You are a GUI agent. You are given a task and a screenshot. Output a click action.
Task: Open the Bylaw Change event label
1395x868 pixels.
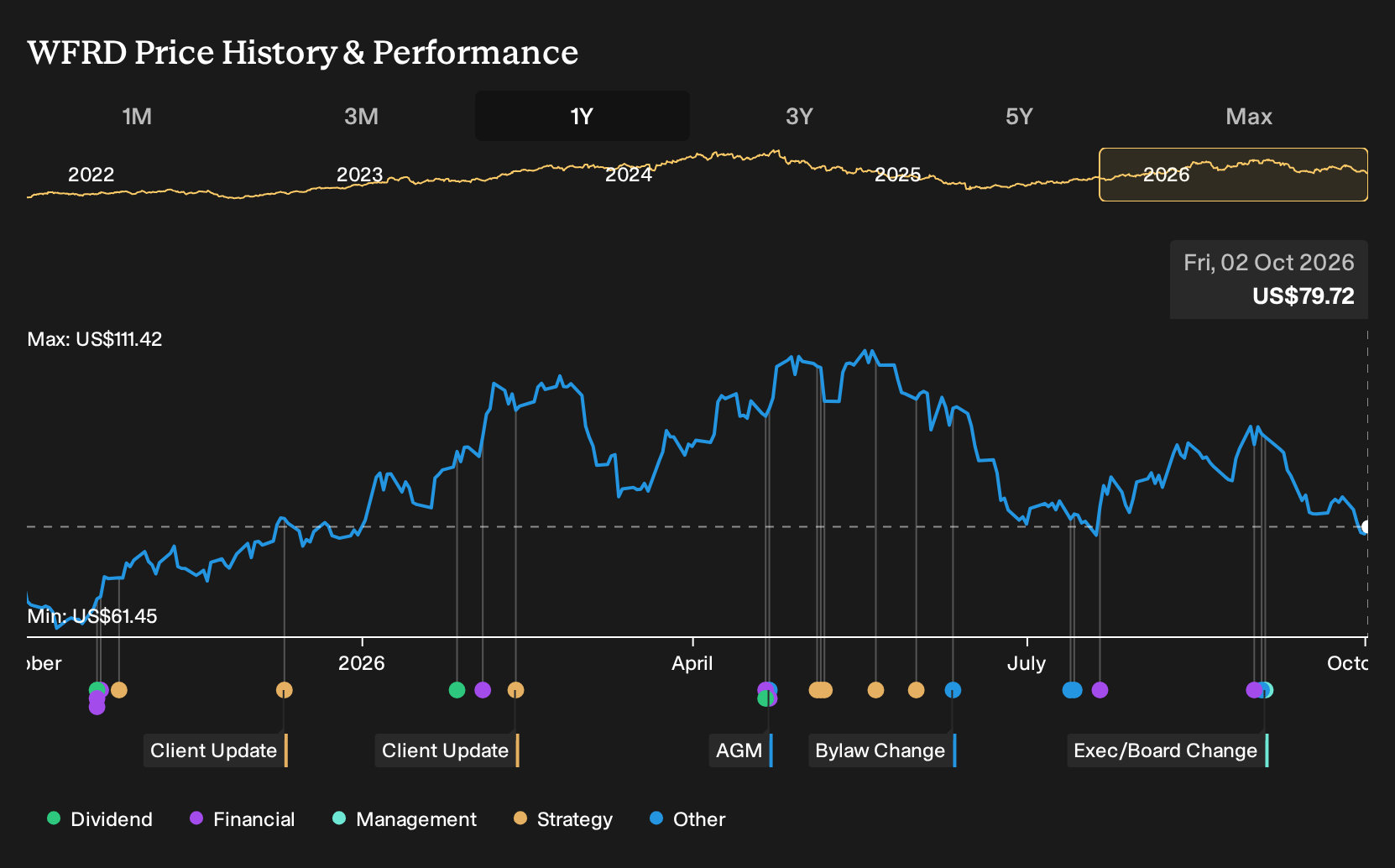point(882,750)
